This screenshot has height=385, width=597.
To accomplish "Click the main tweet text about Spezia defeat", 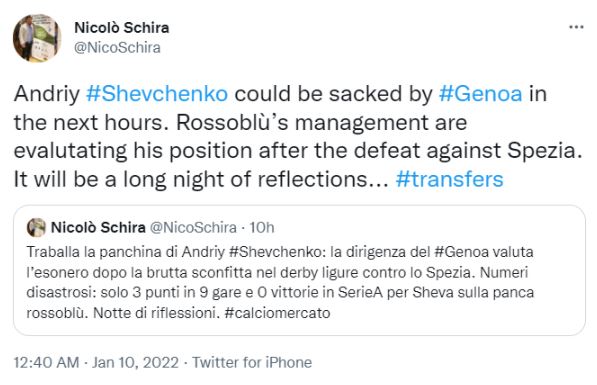I will click(x=298, y=136).
